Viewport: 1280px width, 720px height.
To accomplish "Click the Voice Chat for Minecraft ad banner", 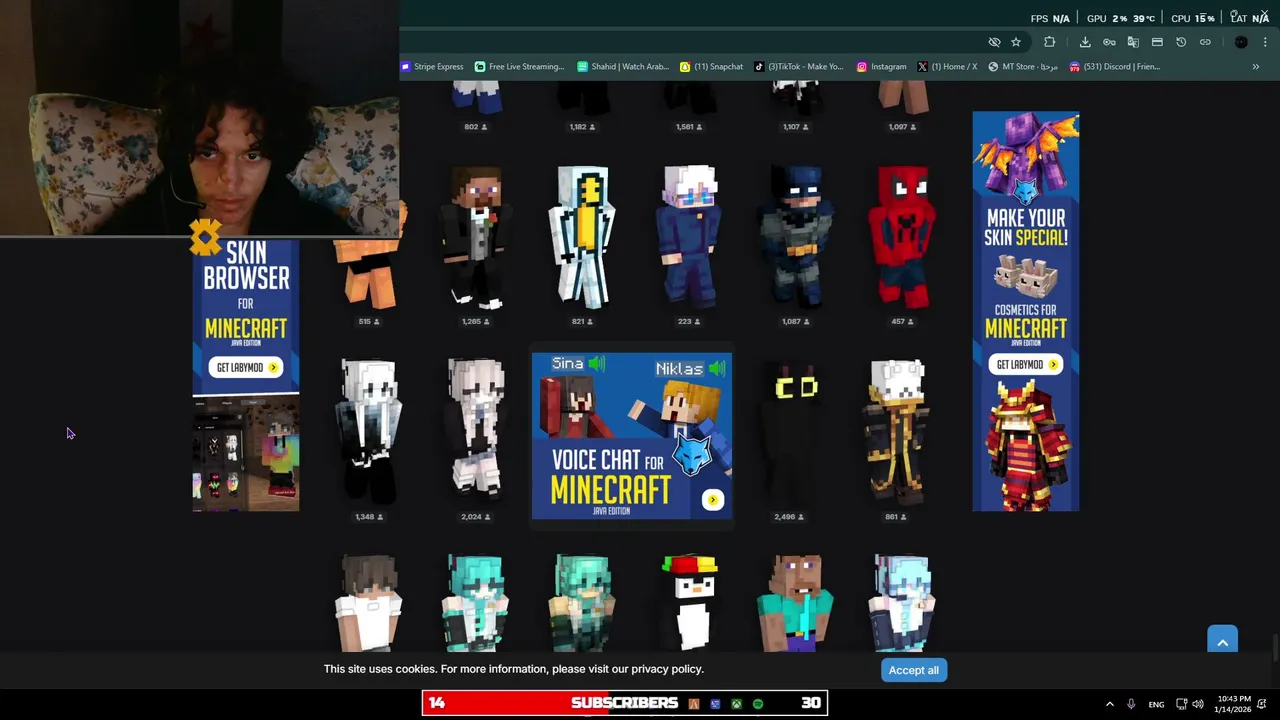I will [632, 436].
